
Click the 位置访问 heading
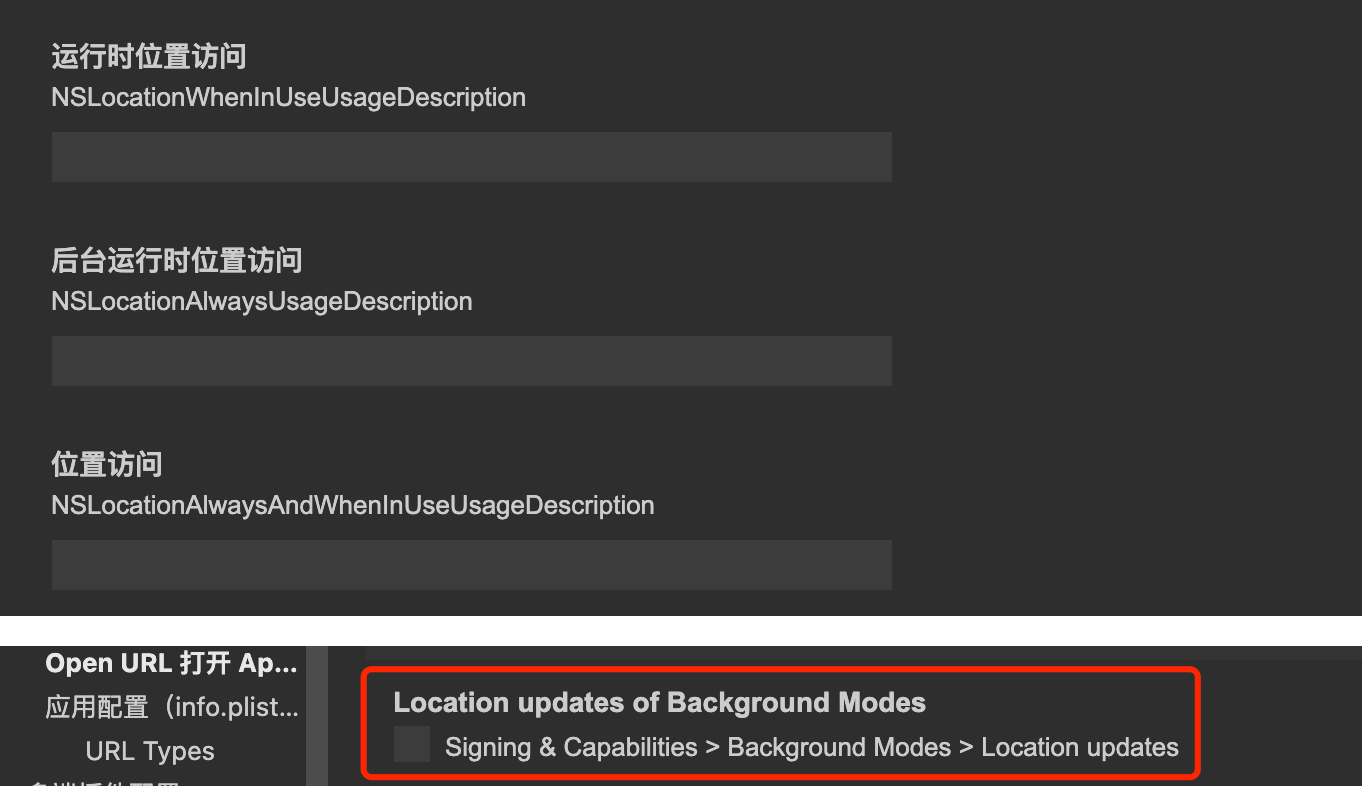pos(106,465)
